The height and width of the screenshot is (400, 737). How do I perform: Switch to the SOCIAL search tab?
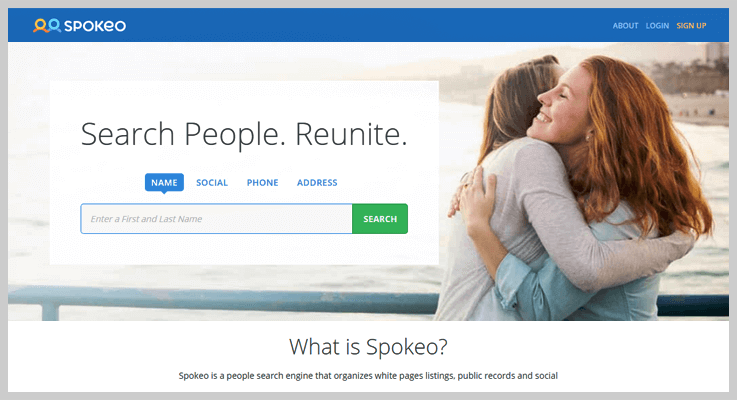(x=212, y=182)
